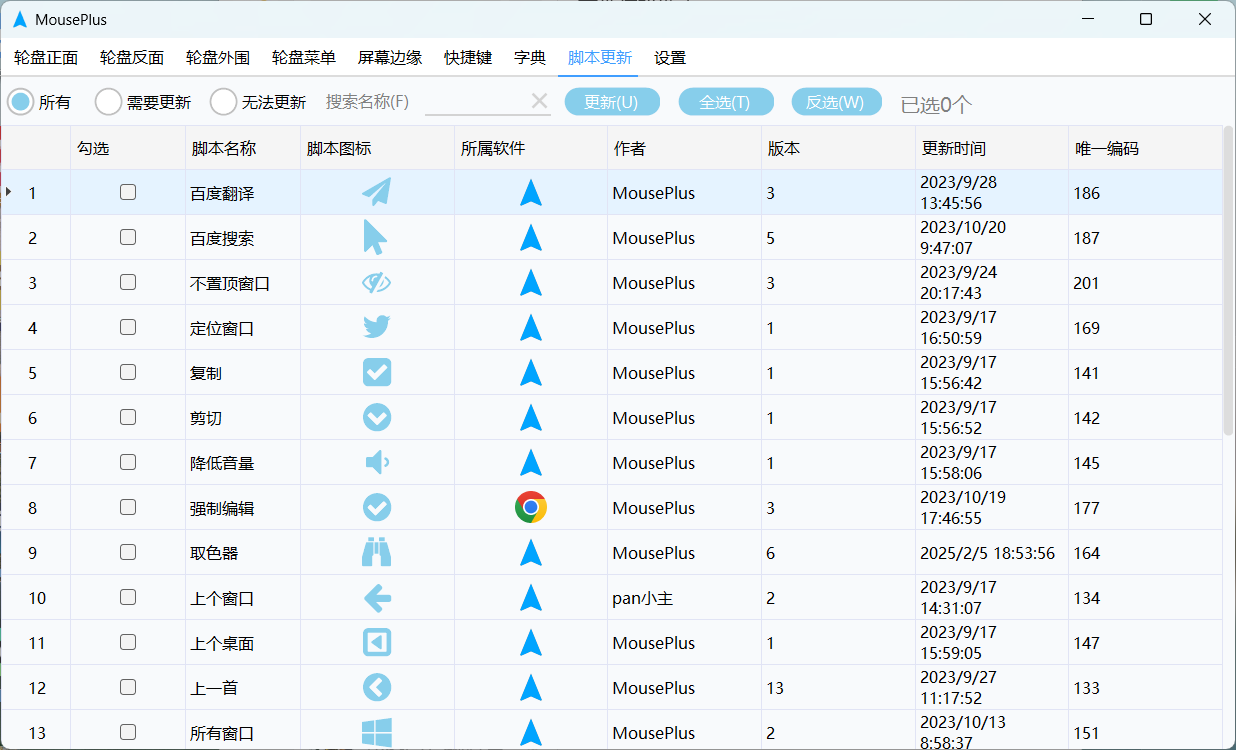Screen dimensions: 1236x750
Task: Click the Windows logo icon for 所有窗口
Action: (x=377, y=732)
